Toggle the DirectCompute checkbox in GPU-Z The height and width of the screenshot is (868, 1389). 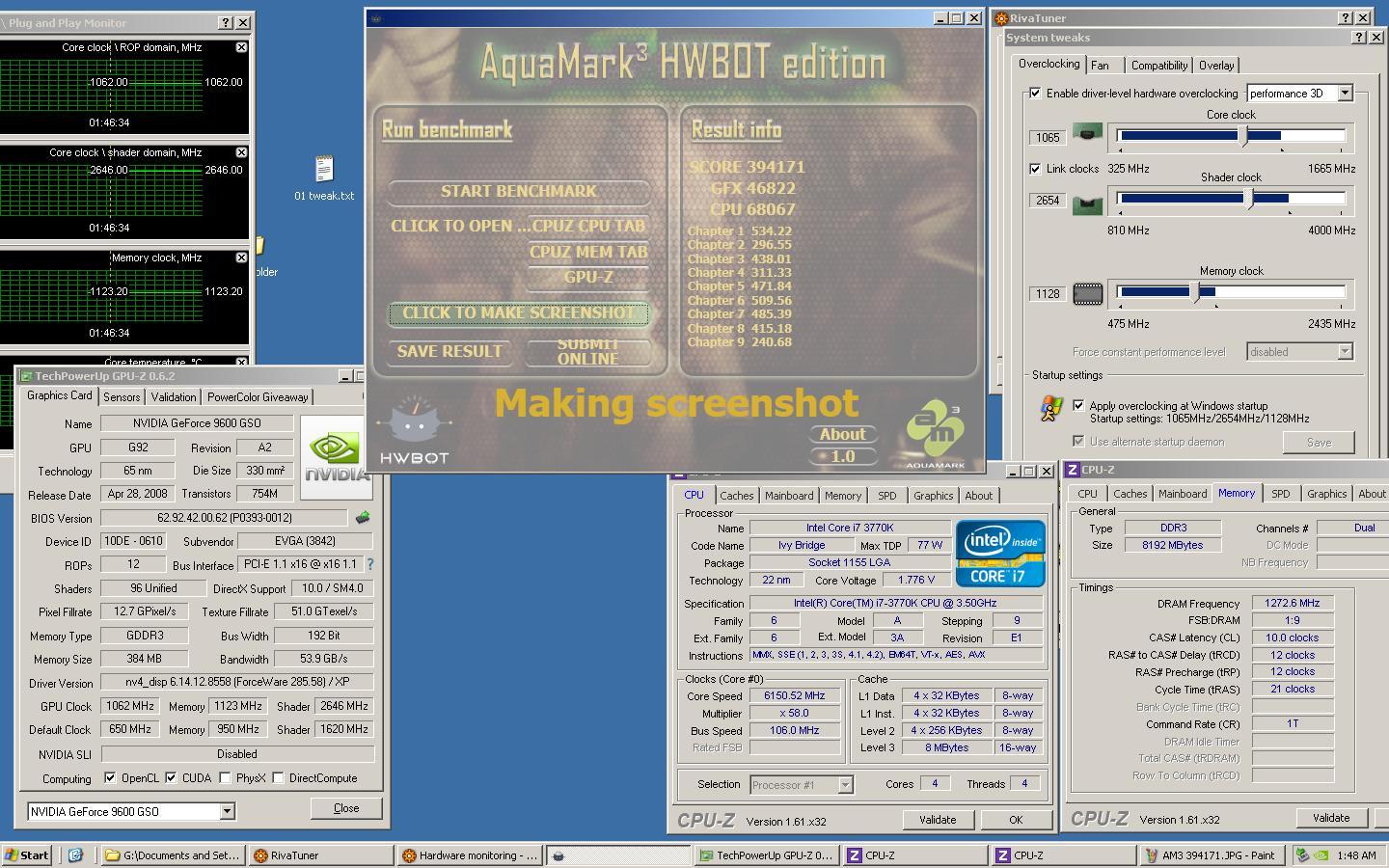click(278, 777)
